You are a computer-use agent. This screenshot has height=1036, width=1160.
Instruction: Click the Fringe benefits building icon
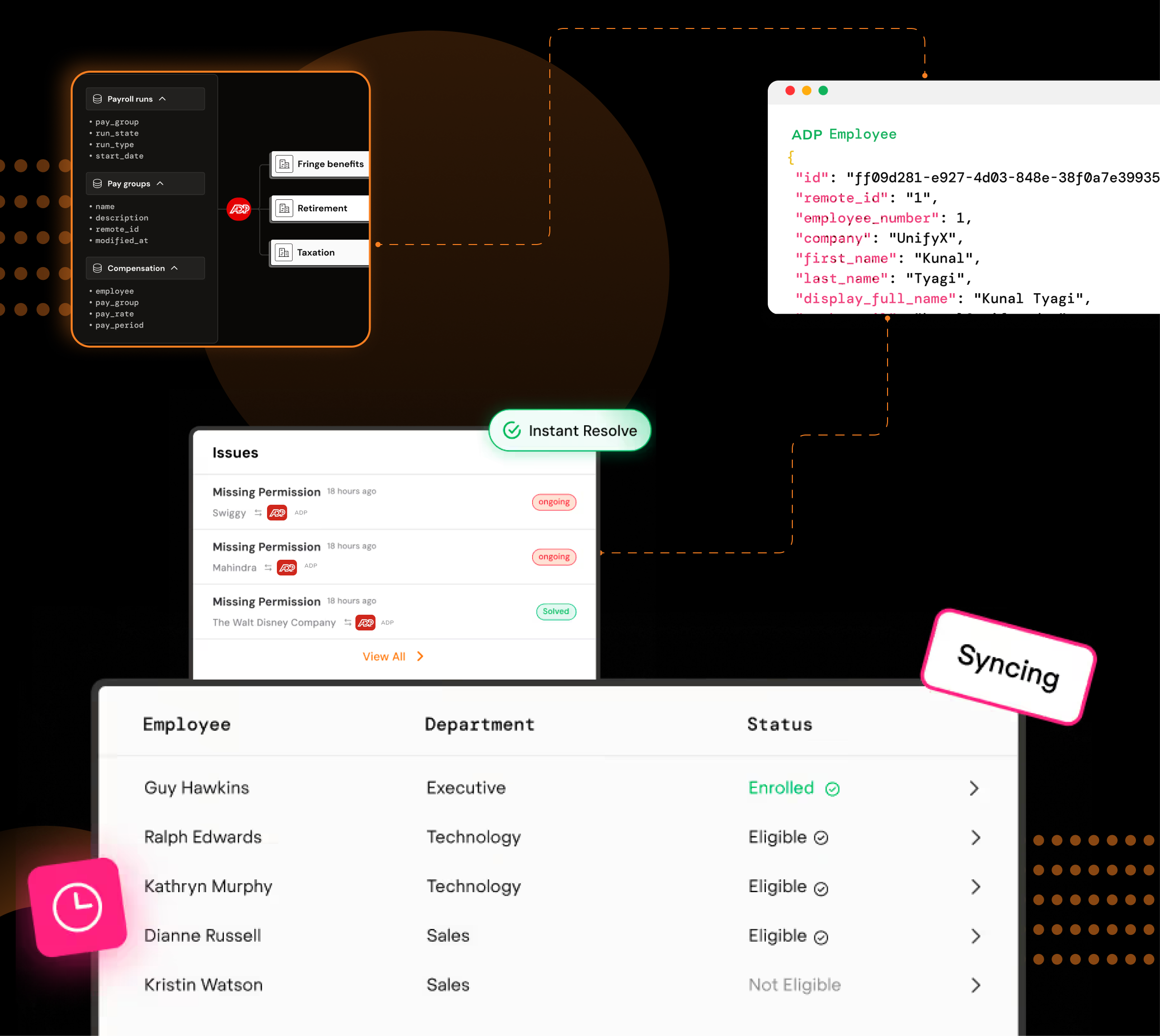click(x=284, y=164)
